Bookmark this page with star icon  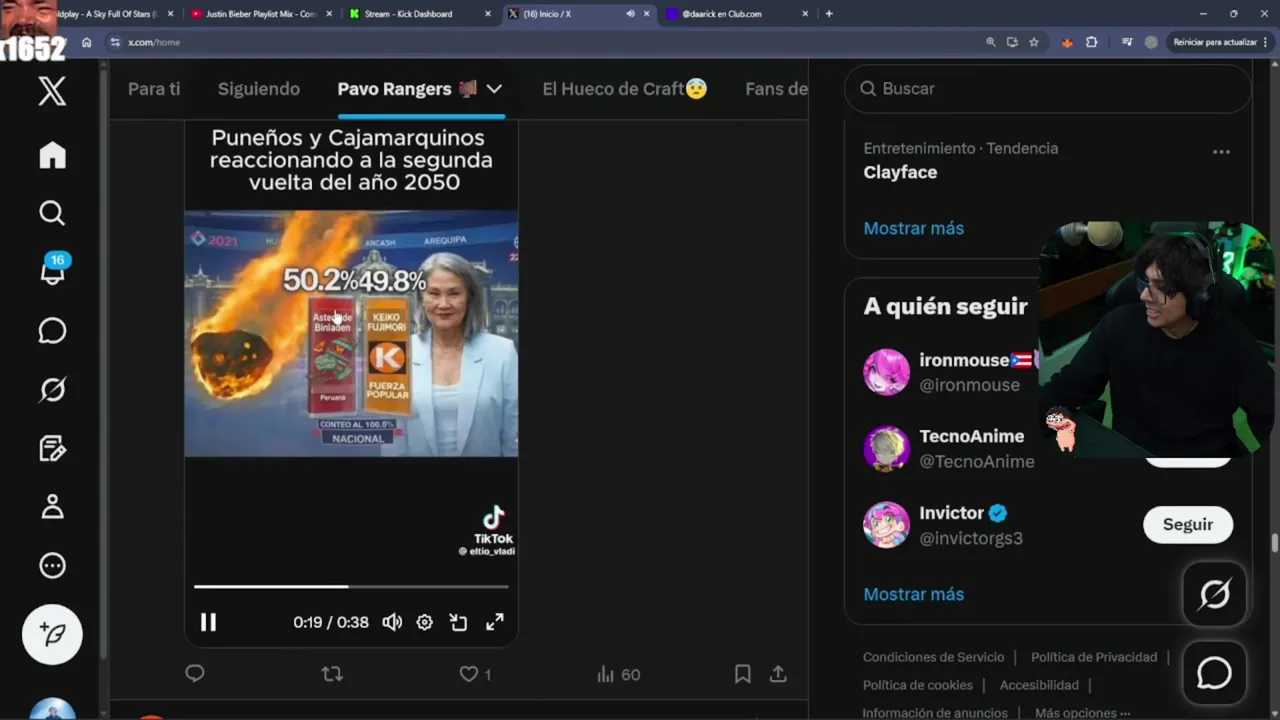click(x=1034, y=42)
